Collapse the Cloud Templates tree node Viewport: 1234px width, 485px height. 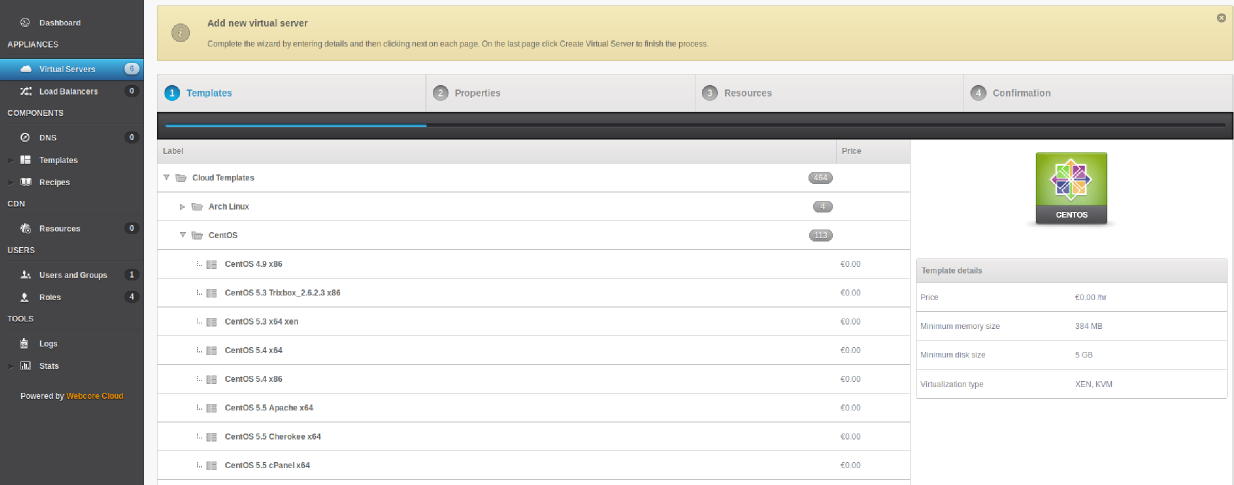coord(166,178)
